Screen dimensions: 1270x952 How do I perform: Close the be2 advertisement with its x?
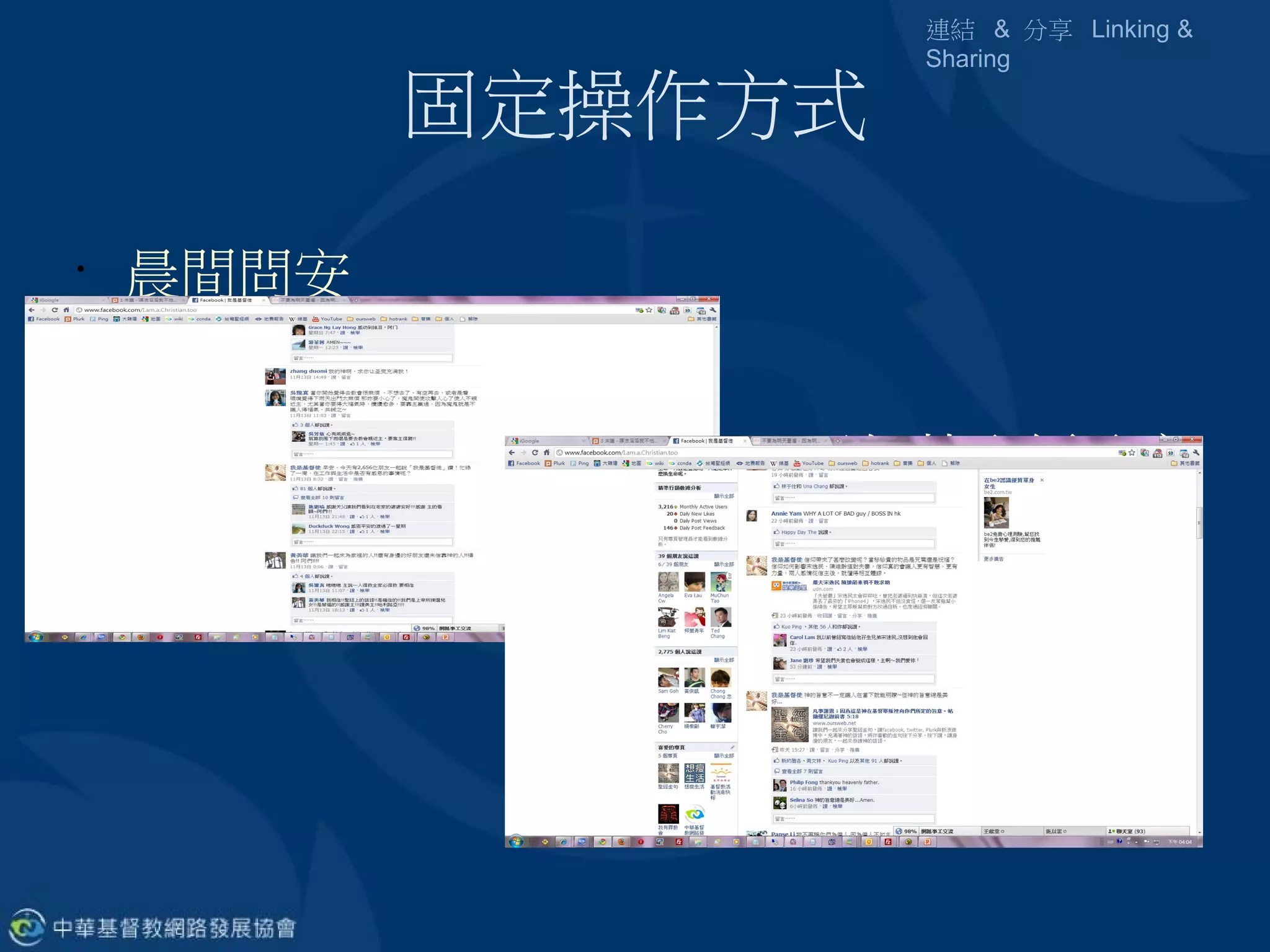pos(1042,480)
